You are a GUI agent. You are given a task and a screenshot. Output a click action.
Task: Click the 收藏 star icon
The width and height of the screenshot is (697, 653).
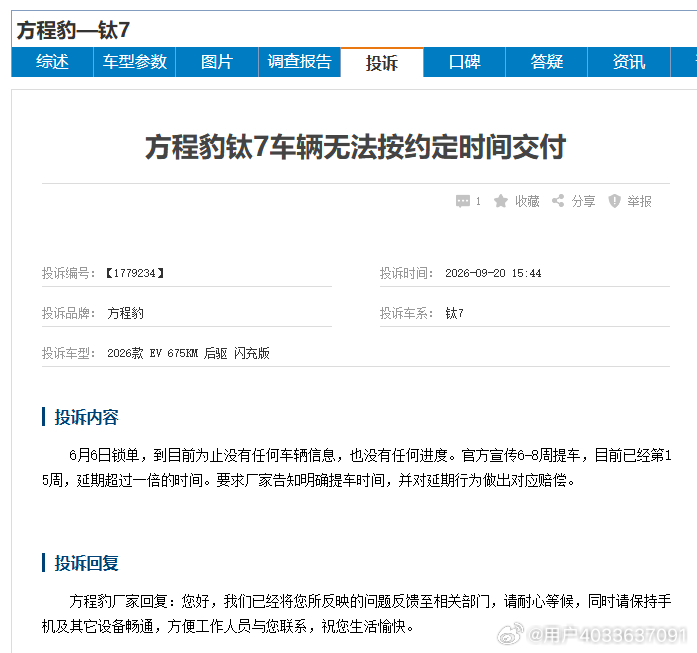[x=501, y=201]
